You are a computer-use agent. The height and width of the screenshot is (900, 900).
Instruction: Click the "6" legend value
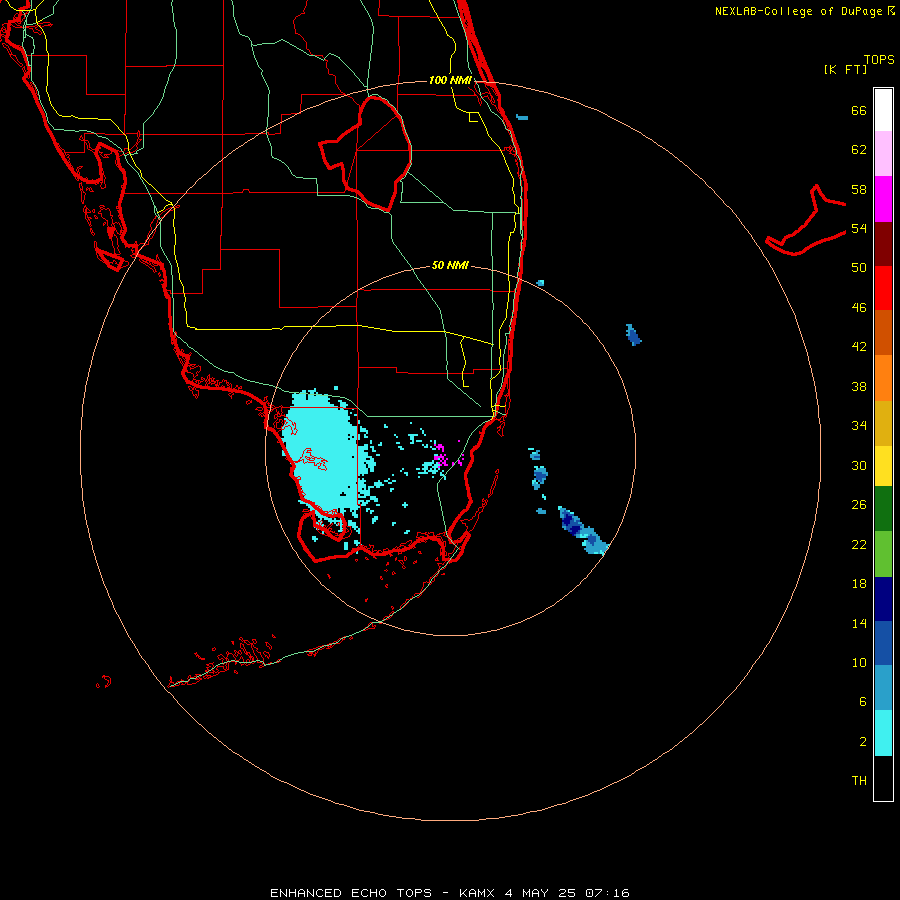coord(863,702)
